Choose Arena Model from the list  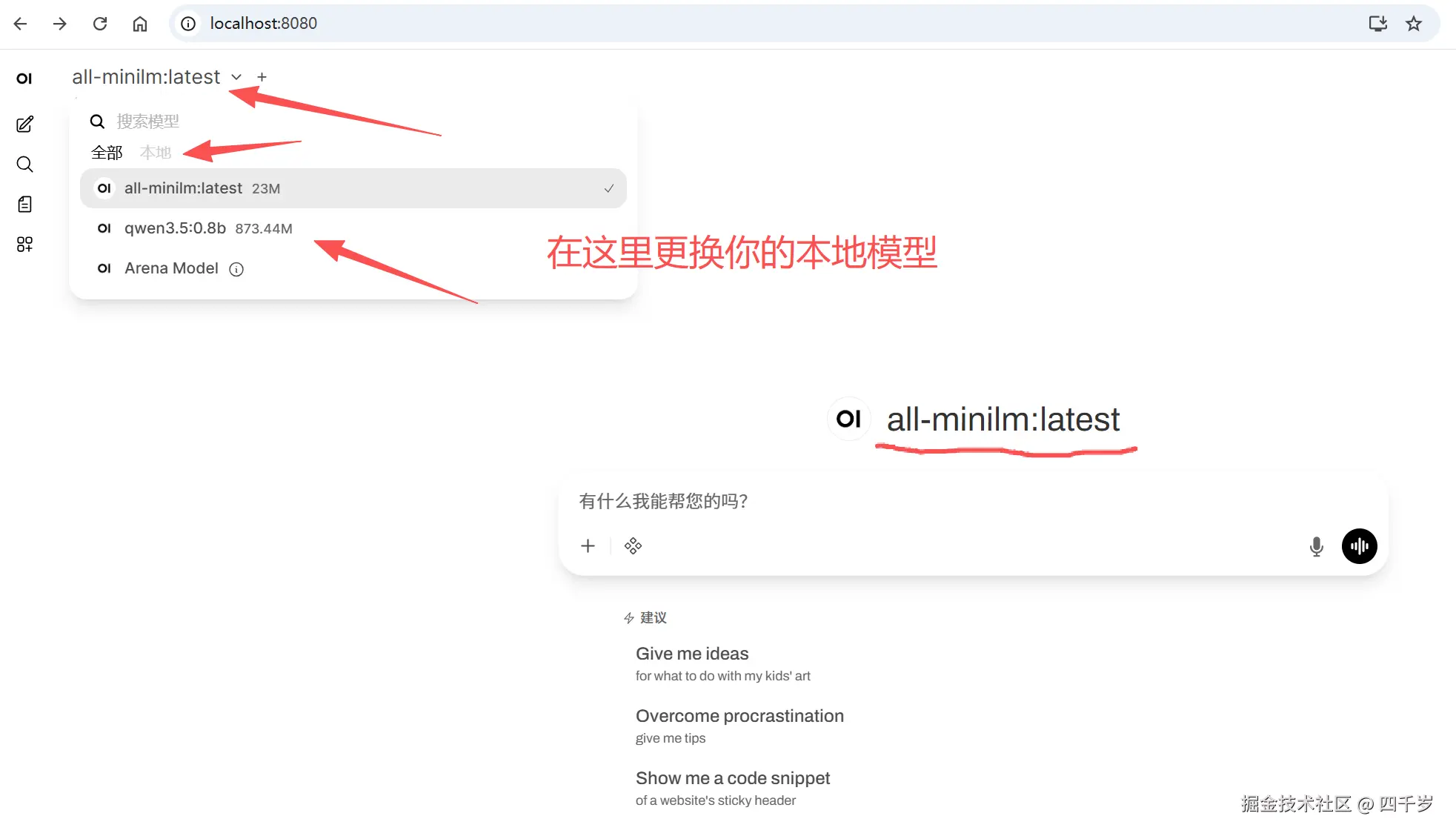pyautogui.click(x=171, y=268)
